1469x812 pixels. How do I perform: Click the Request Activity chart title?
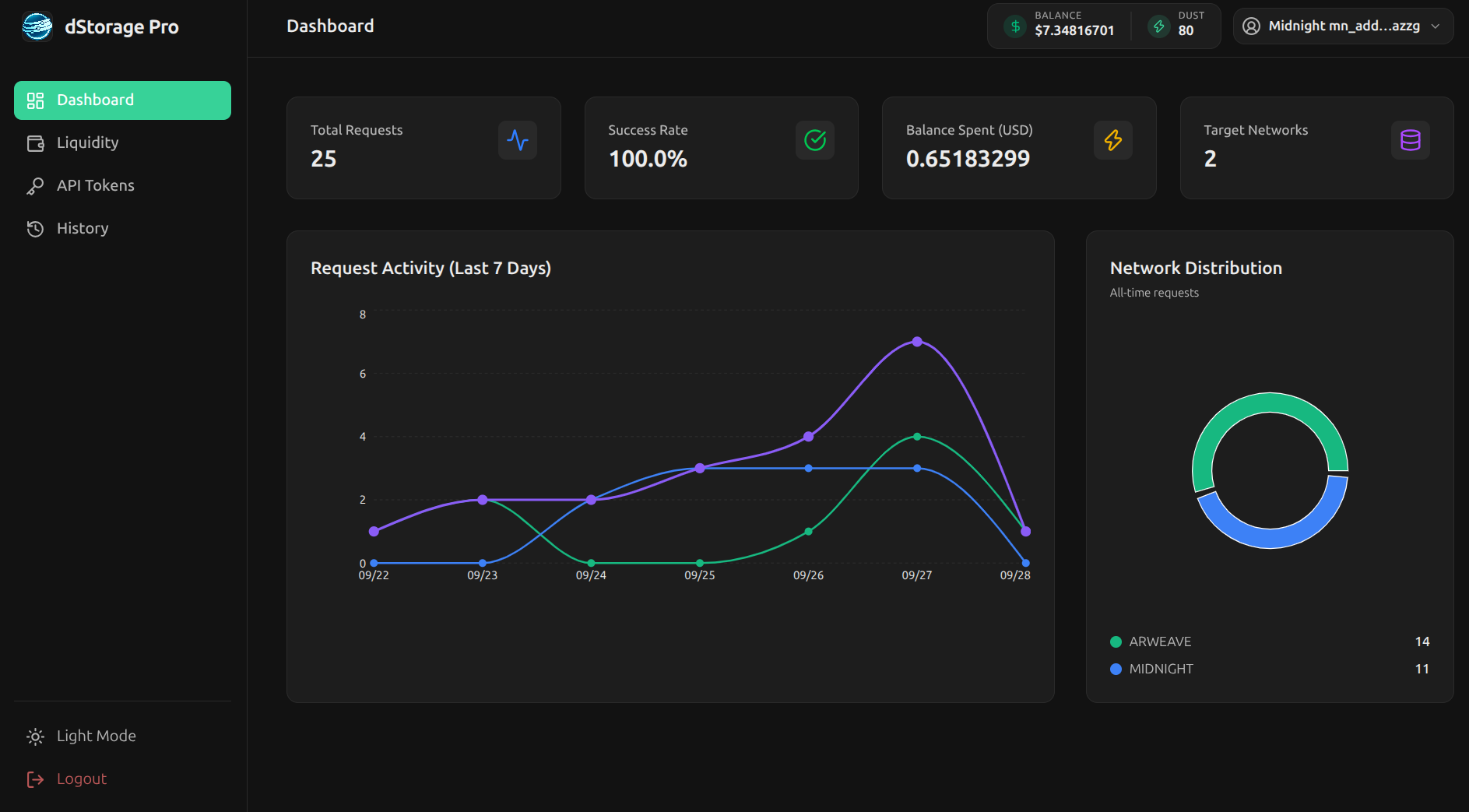click(x=431, y=269)
